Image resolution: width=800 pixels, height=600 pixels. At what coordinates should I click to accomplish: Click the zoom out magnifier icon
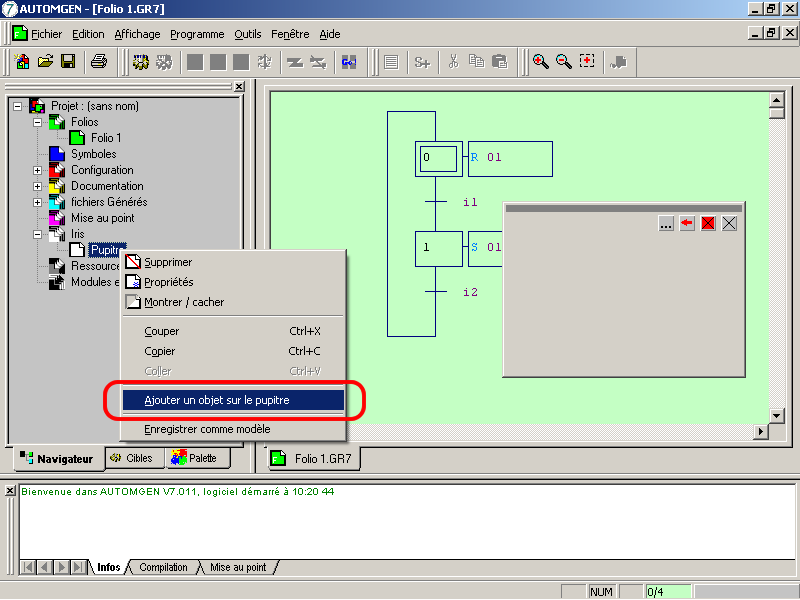click(x=563, y=62)
